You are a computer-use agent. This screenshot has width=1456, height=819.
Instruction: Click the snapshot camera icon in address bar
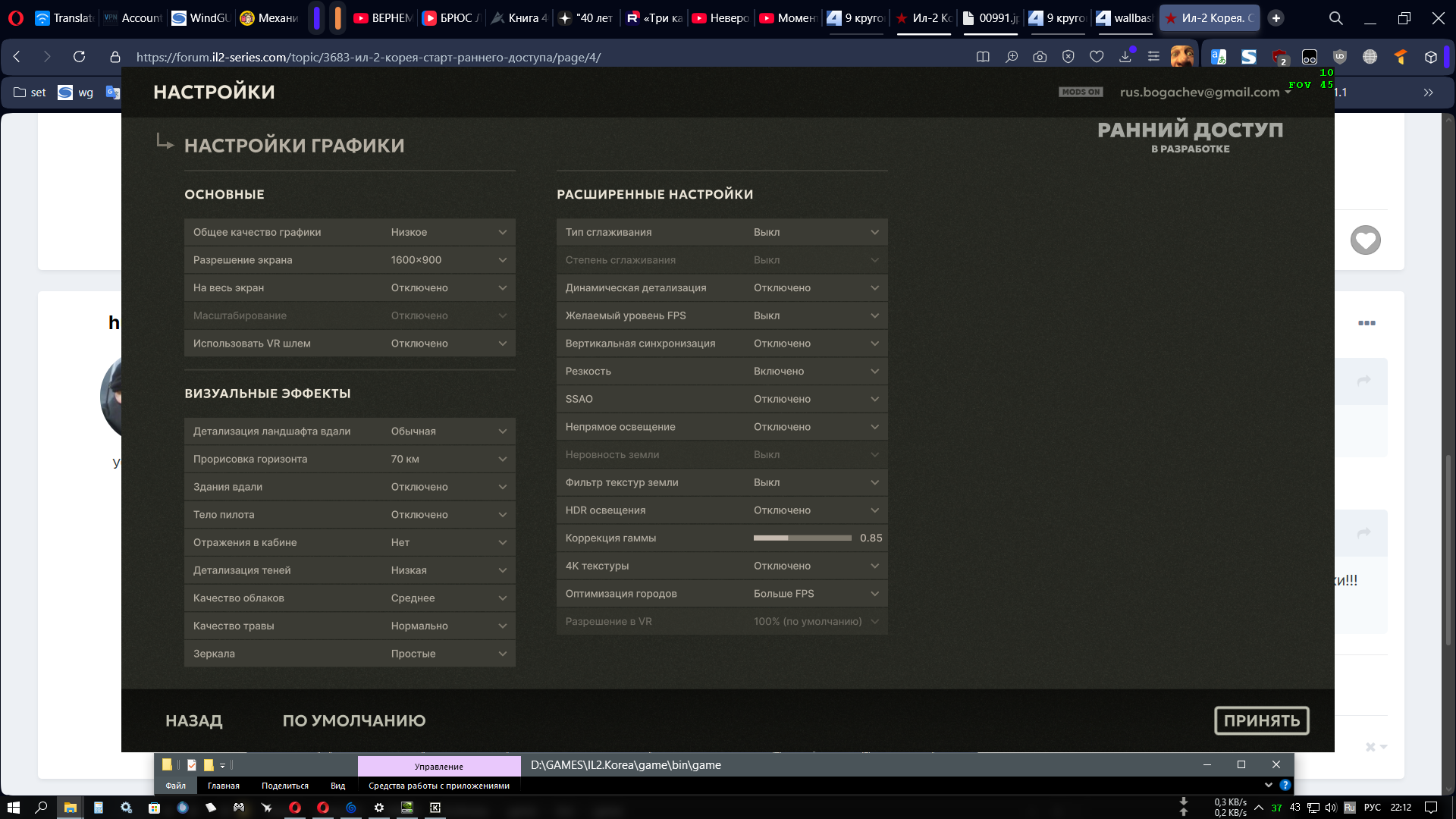click(x=1040, y=57)
